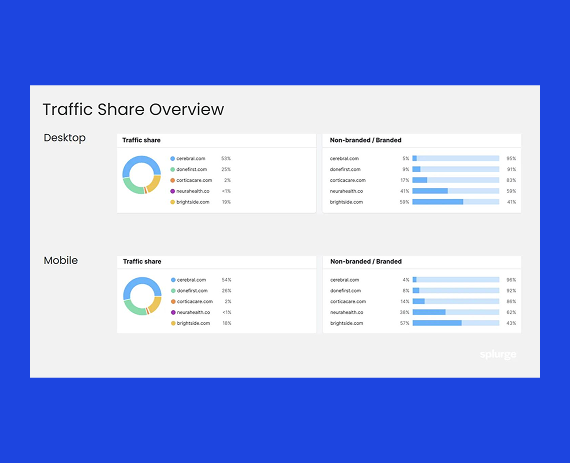Select neurahealth.co in Mobile traffic share legend
The image size is (570, 463).
194,312
